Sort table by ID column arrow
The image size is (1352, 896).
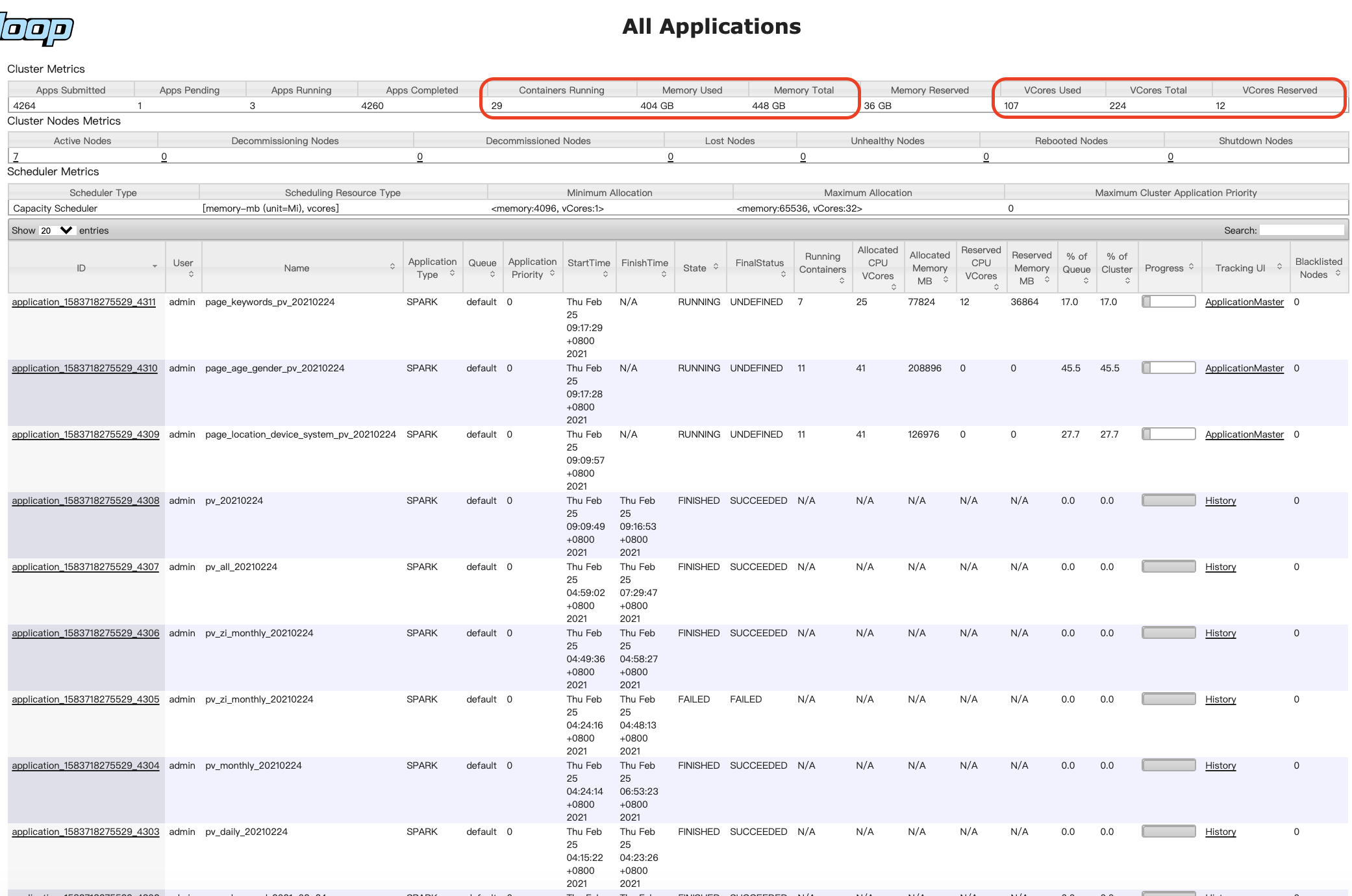[x=155, y=267]
